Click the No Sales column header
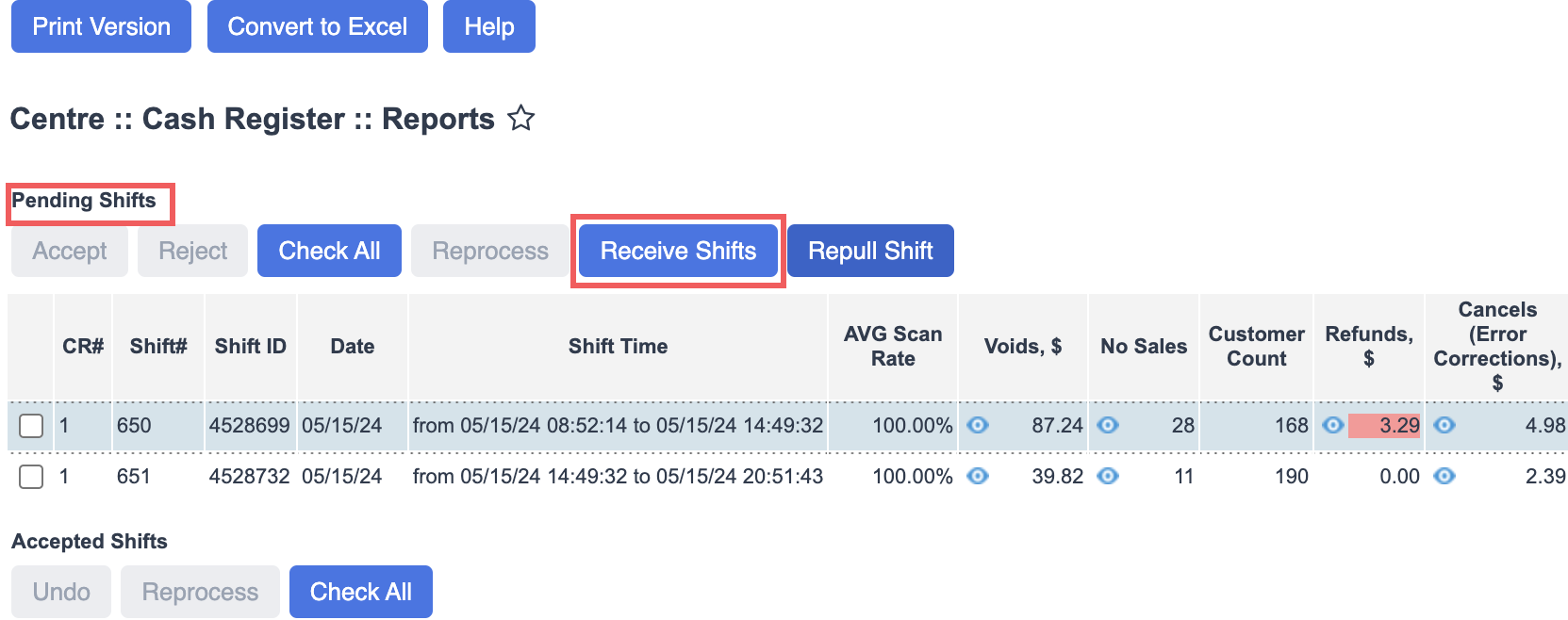 1144,347
